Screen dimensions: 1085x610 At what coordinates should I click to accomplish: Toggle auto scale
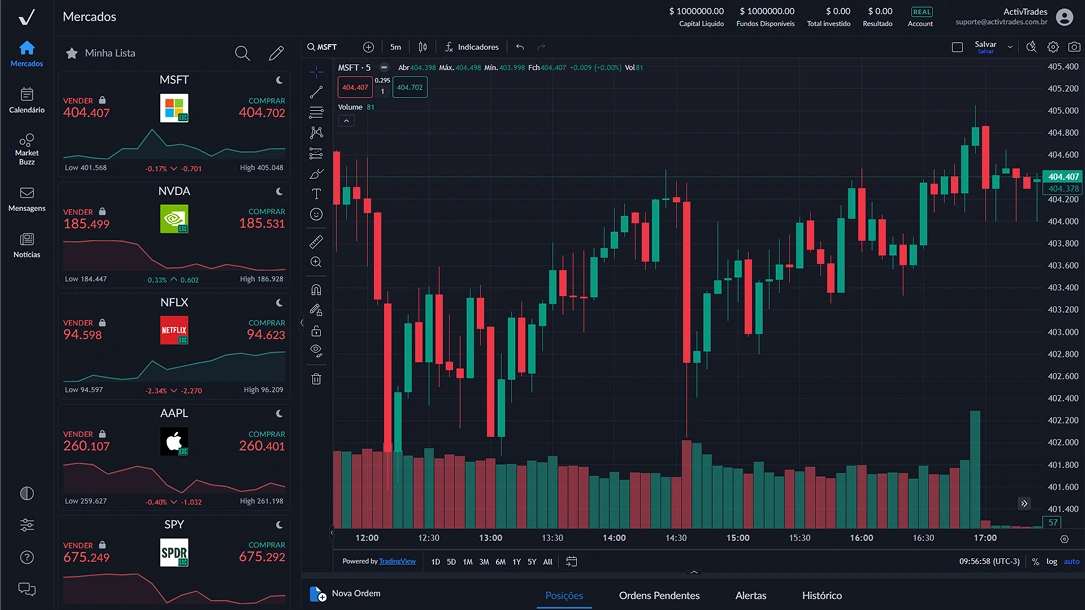1071,562
